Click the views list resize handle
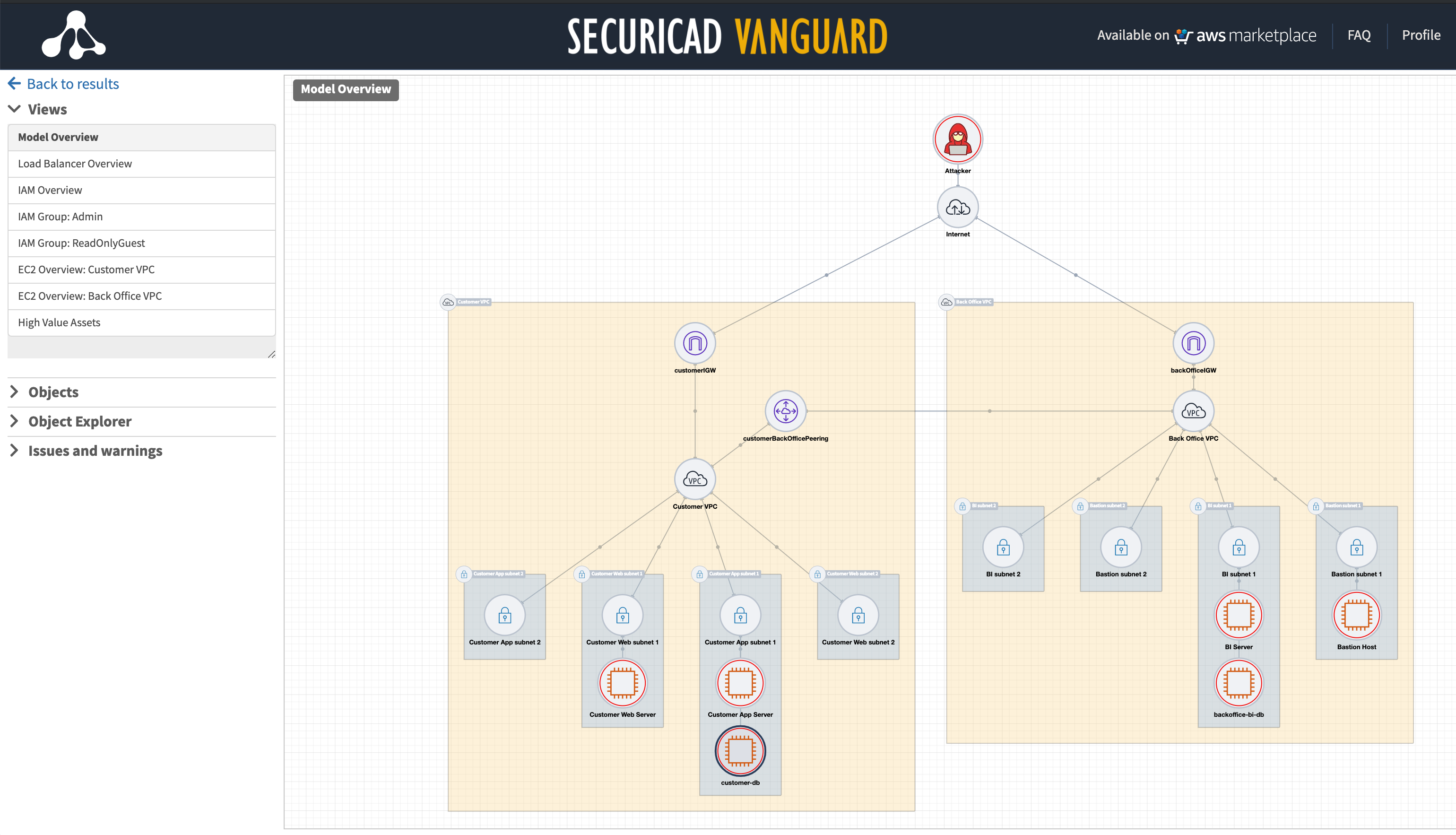Image resolution: width=1456 pixels, height=835 pixels. coord(272,355)
